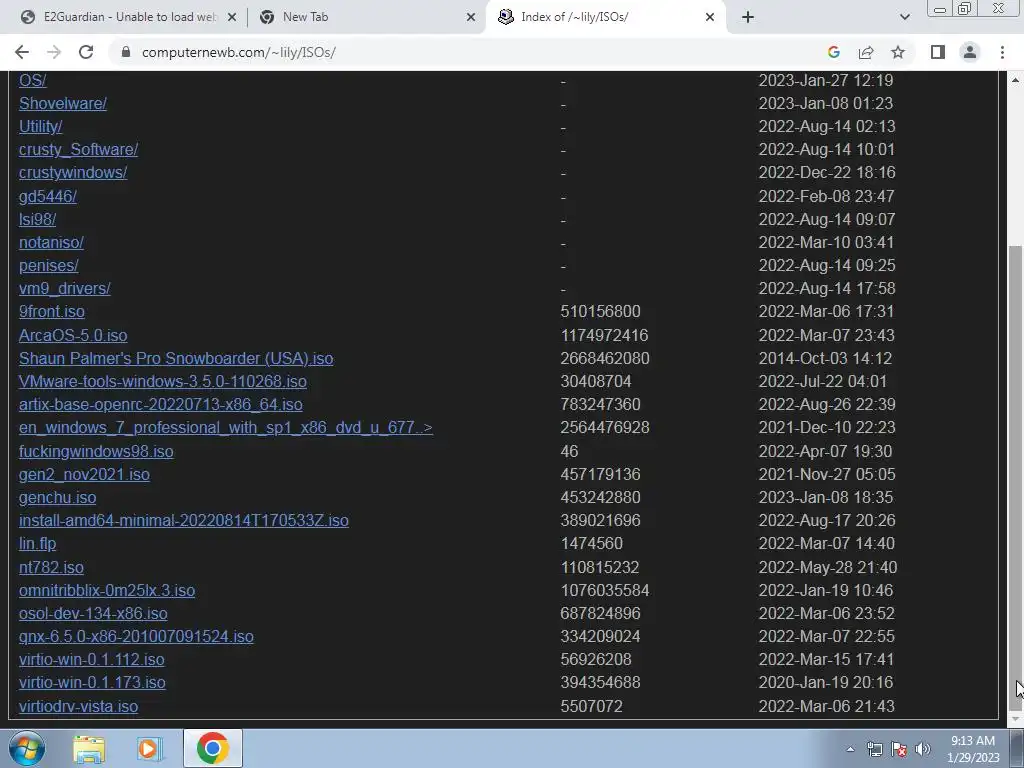Viewport: 1024px width, 768px height.
Task: Download virtio-win-0.1.112.iso
Action: pyautogui.click(x=91, y=660)
